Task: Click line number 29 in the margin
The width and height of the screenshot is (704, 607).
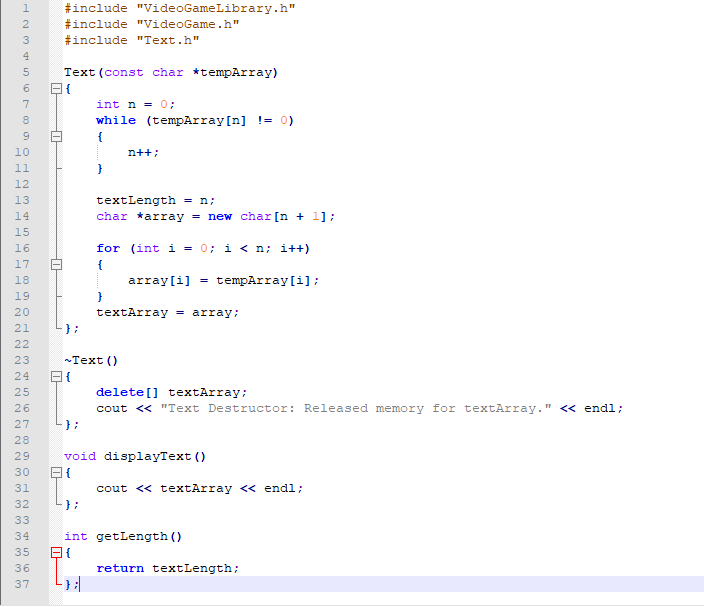Action: (22, 456)
